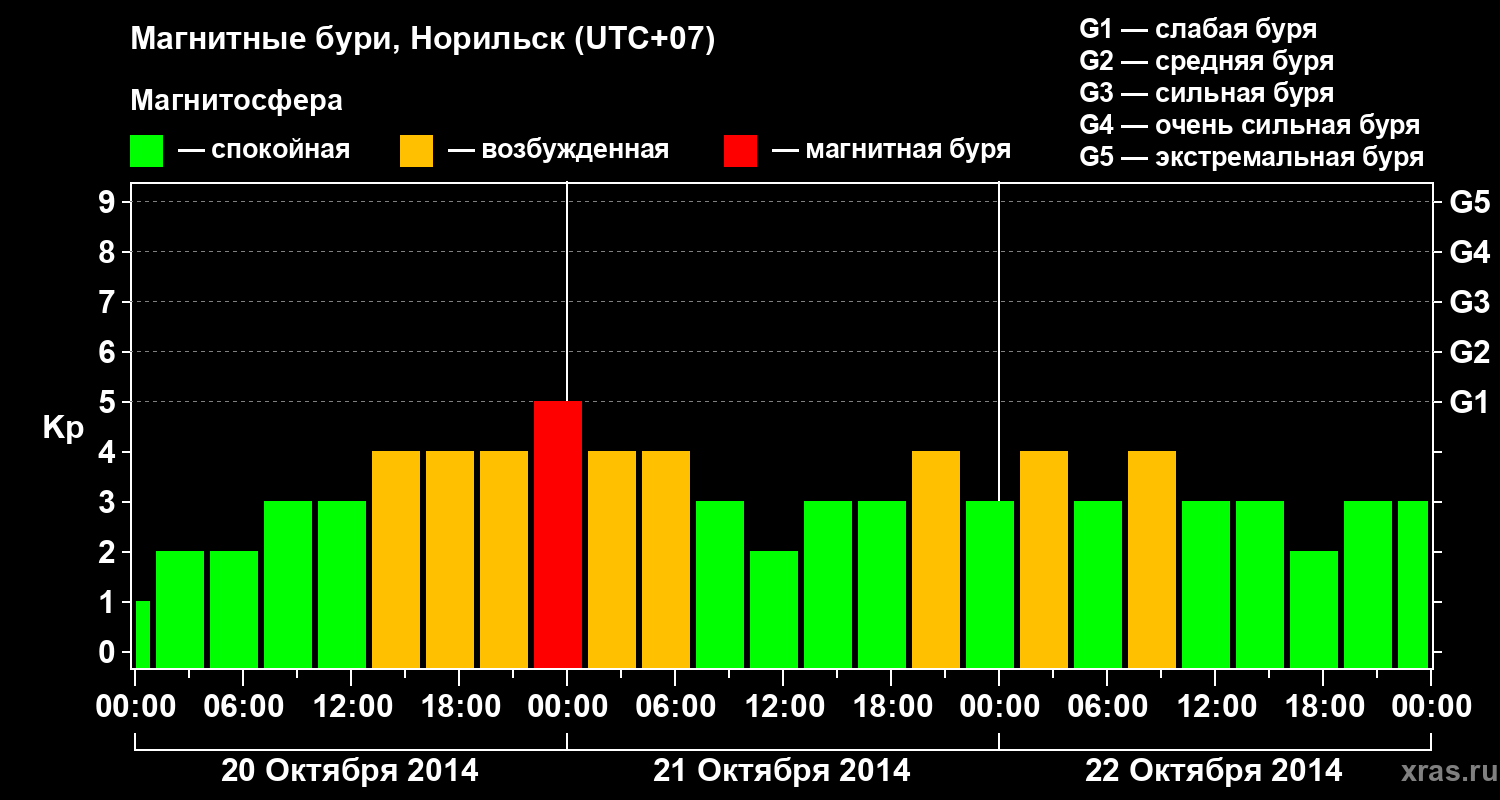Screen dimensions: 1500x800
Task: Click the G2 right-axis label
Action: click(1469, 352)
